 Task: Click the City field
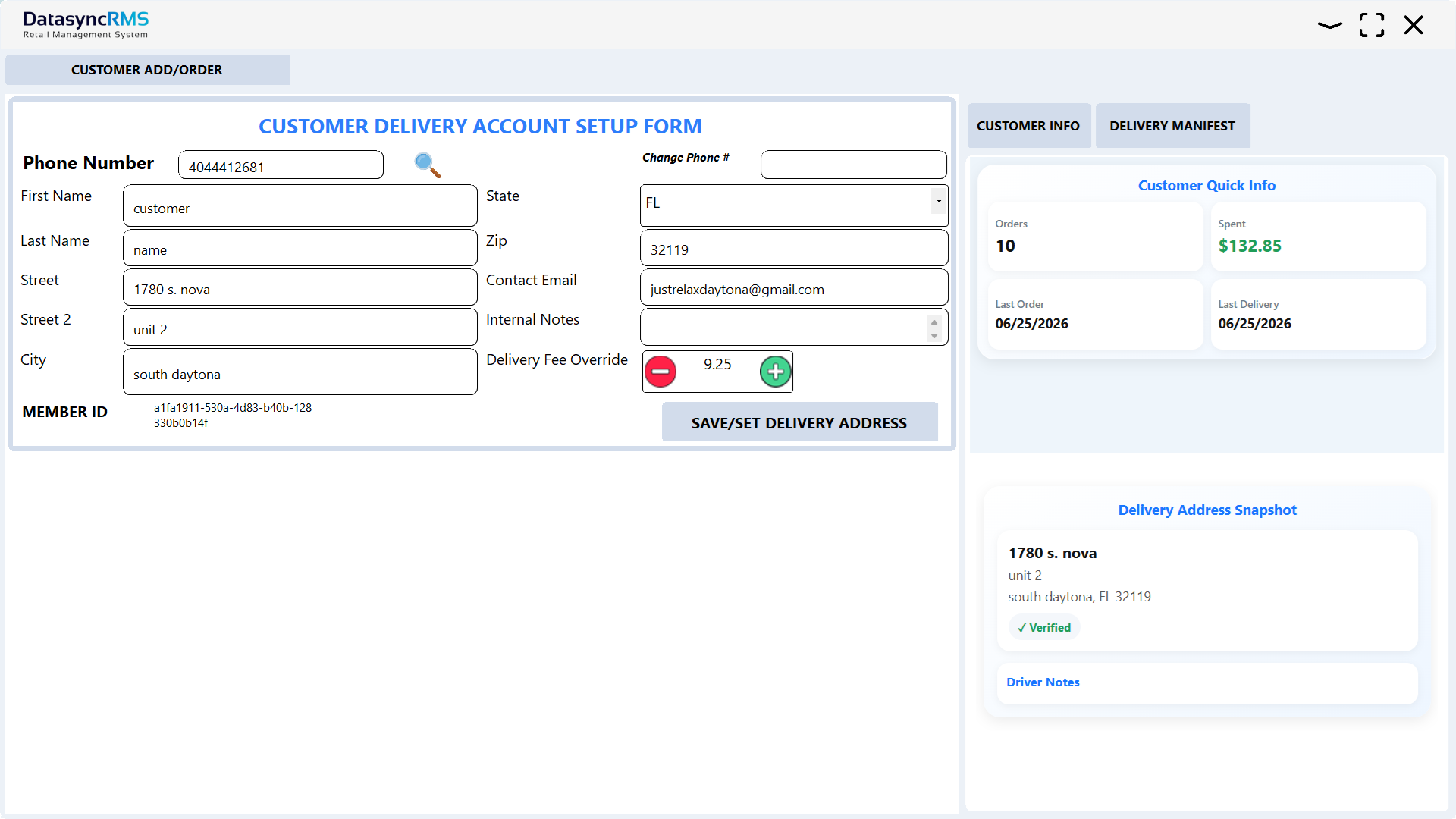[x=300, y=372]
